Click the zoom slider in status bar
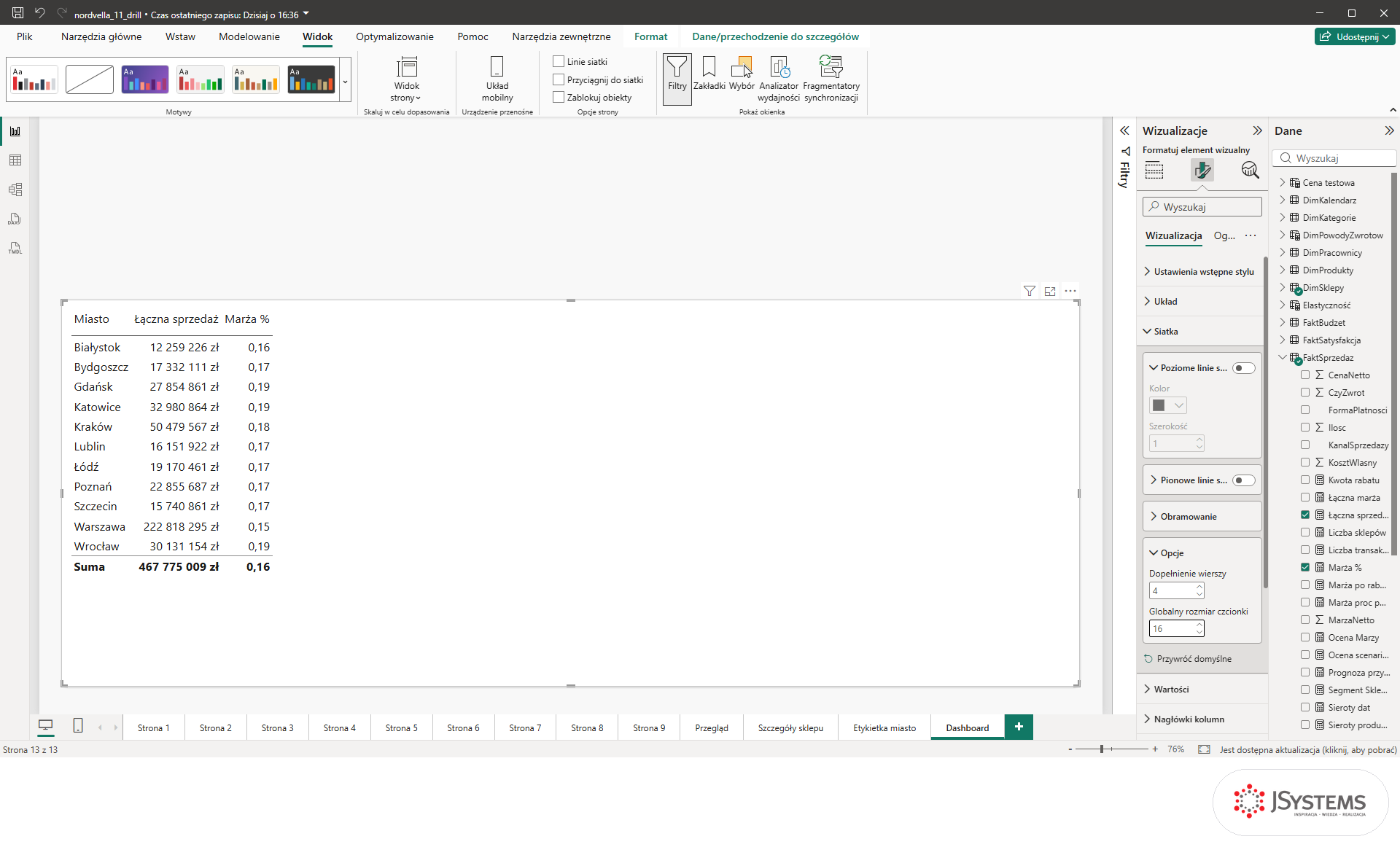 pos(1112,749)
